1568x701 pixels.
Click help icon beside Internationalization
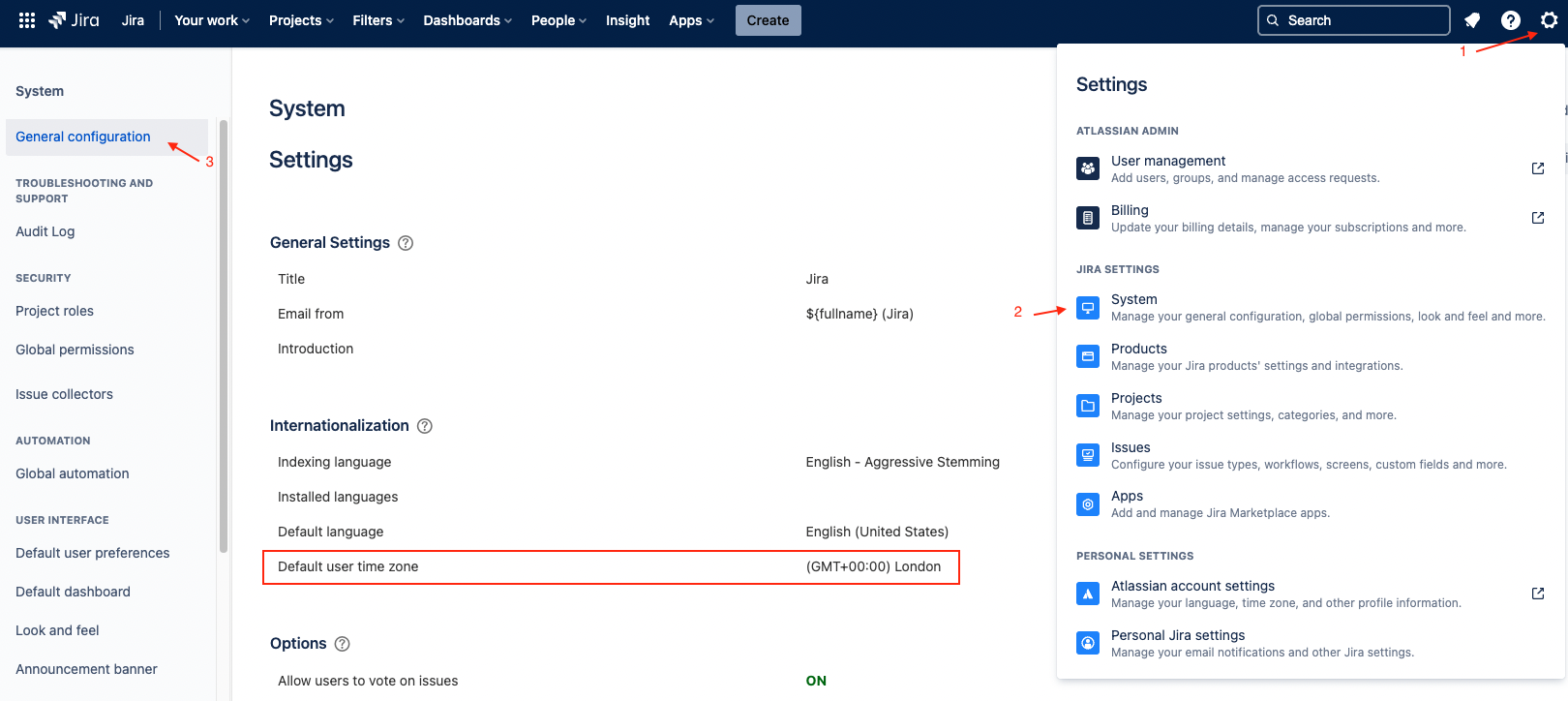pyautogui.click(x=425, y=426)
